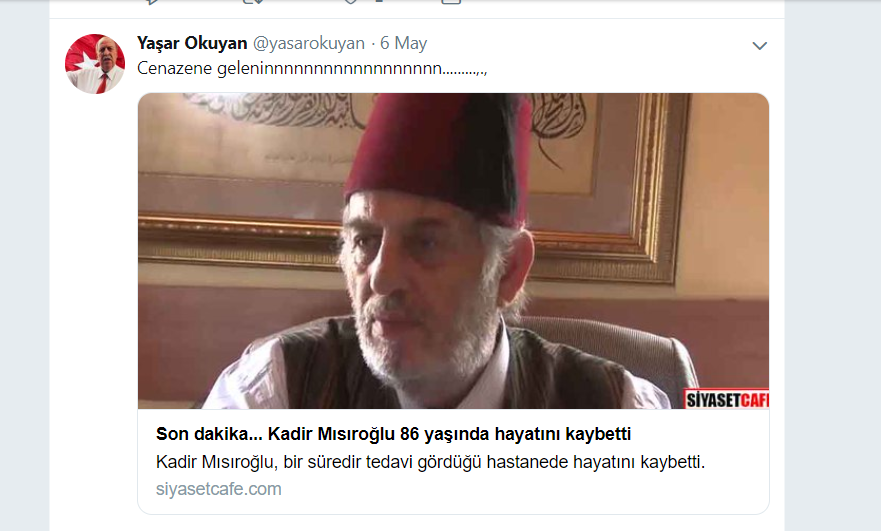
Task: Click the direct message envelope icon above
Action: pyautogui.click(x=451, y=2)
